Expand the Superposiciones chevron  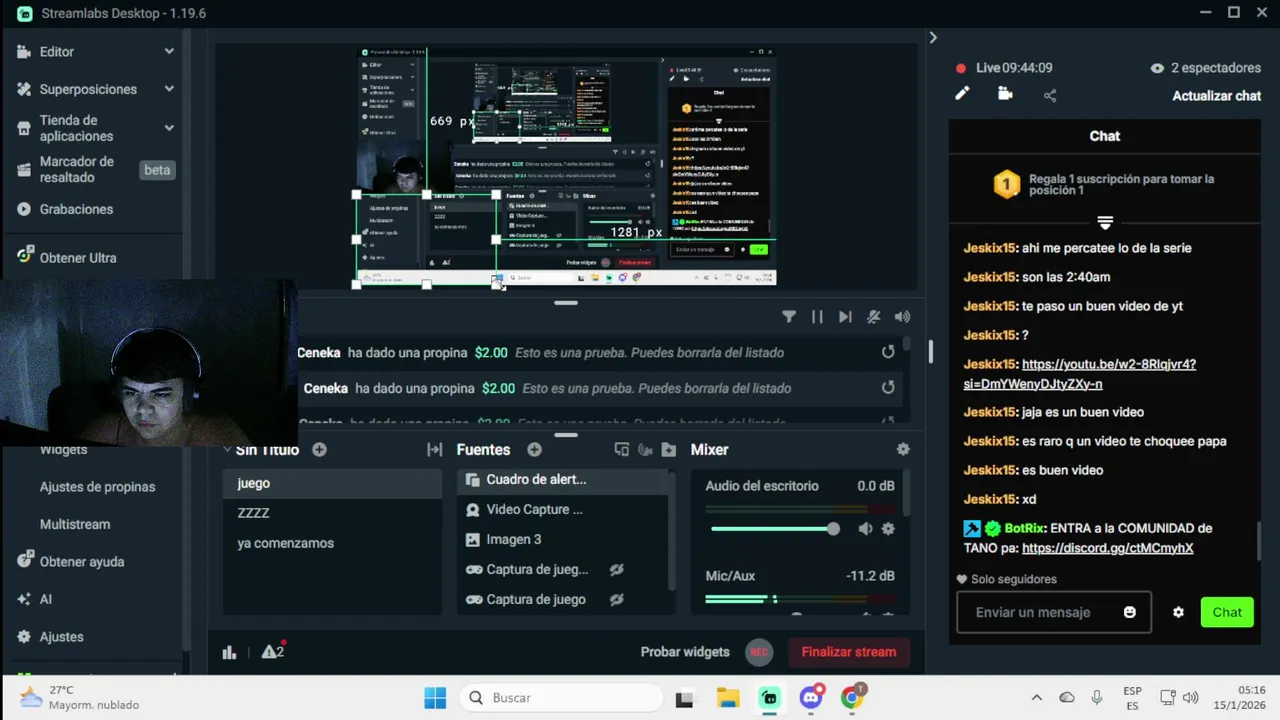(169, 89)
